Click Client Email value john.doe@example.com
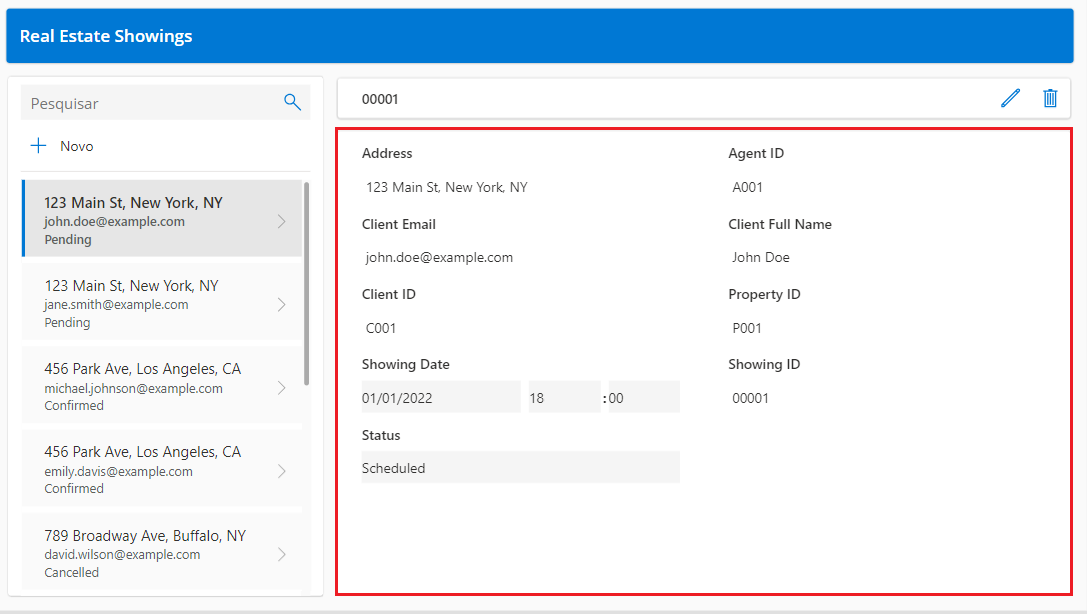1087x614 pixels. click(440, 257)
